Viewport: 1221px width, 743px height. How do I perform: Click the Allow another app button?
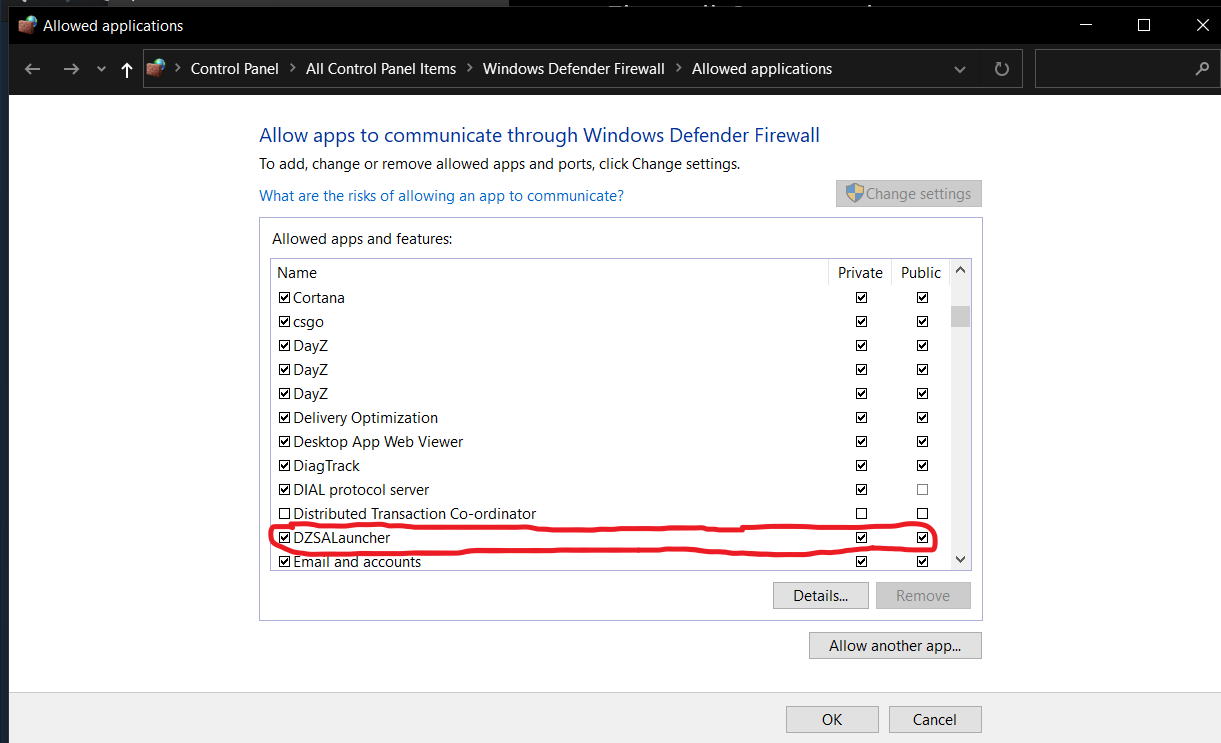coord(895,646)
